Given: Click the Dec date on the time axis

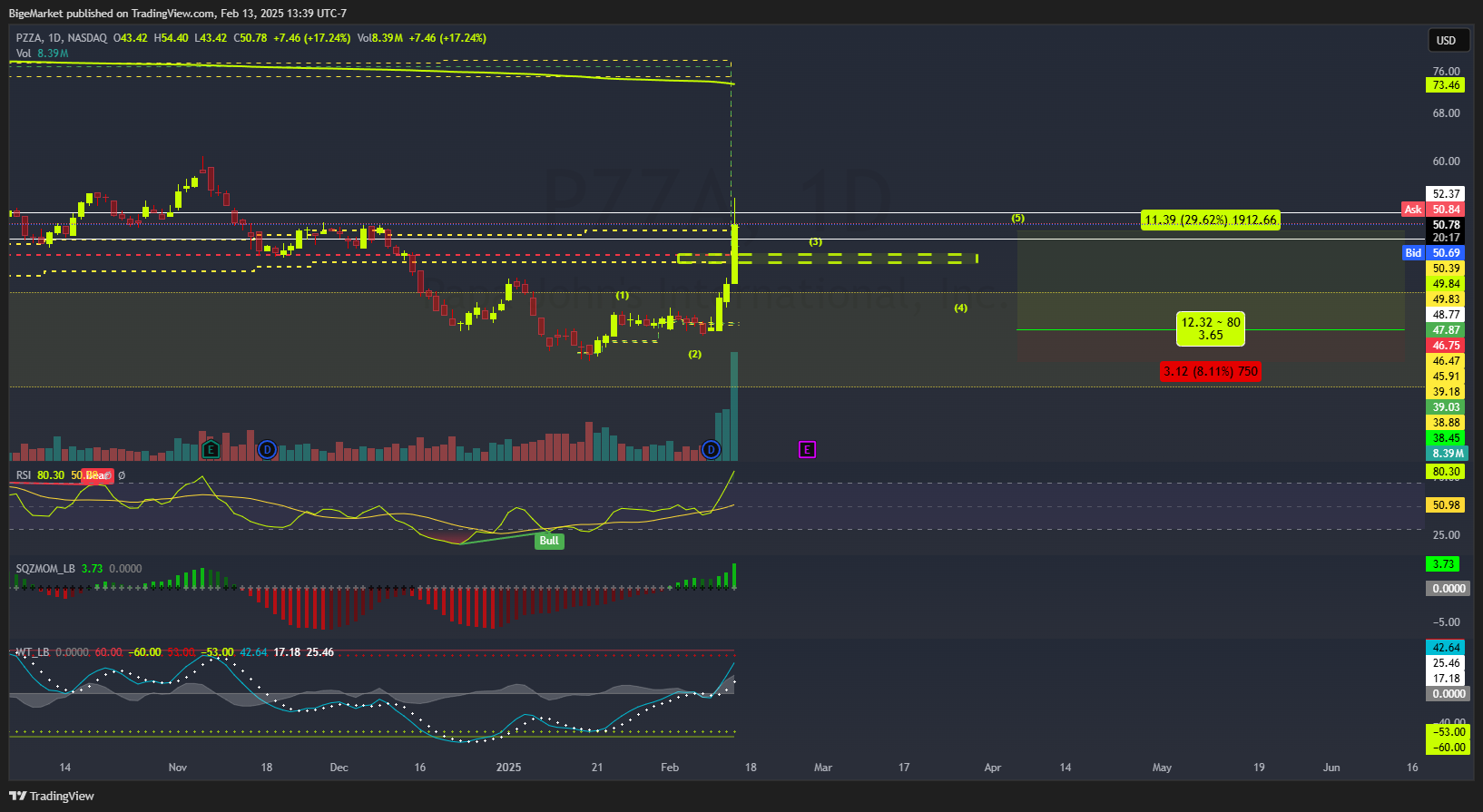Looking at the screenshot, I should coord(339,768).
